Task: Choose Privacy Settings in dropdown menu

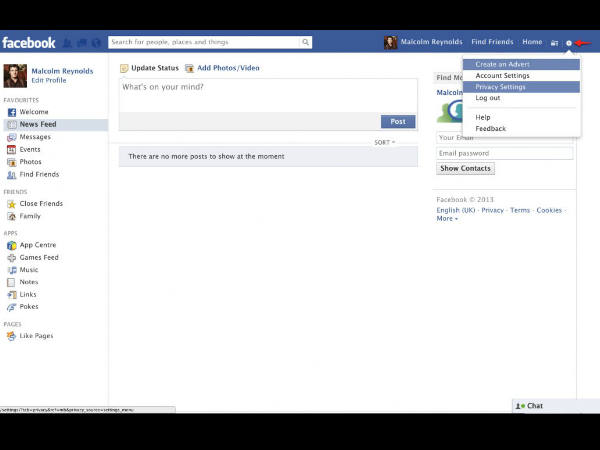Action: coord(521,87)
